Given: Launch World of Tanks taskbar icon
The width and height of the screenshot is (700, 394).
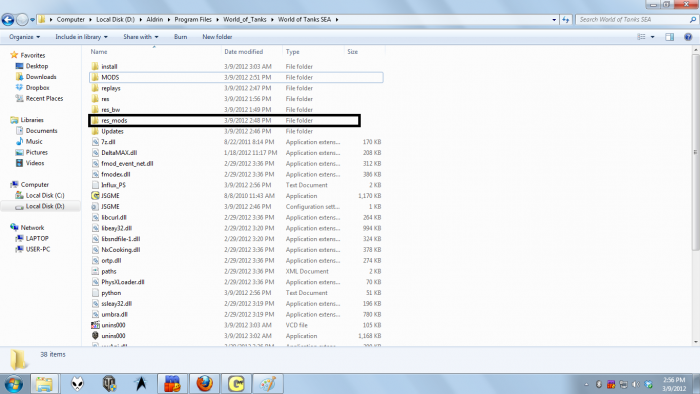Looking at the screenshot, I should pos(109,383).
